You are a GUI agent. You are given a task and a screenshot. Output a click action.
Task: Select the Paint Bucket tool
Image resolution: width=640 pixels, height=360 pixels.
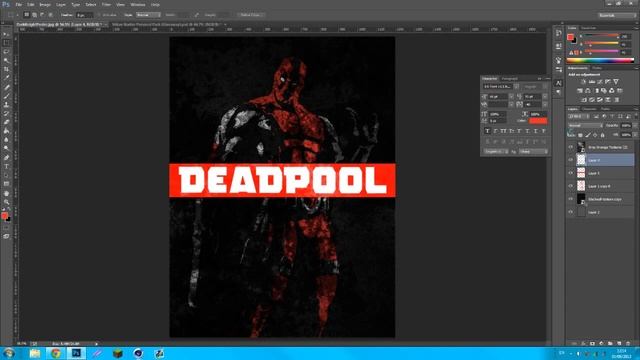pos(6,131)
